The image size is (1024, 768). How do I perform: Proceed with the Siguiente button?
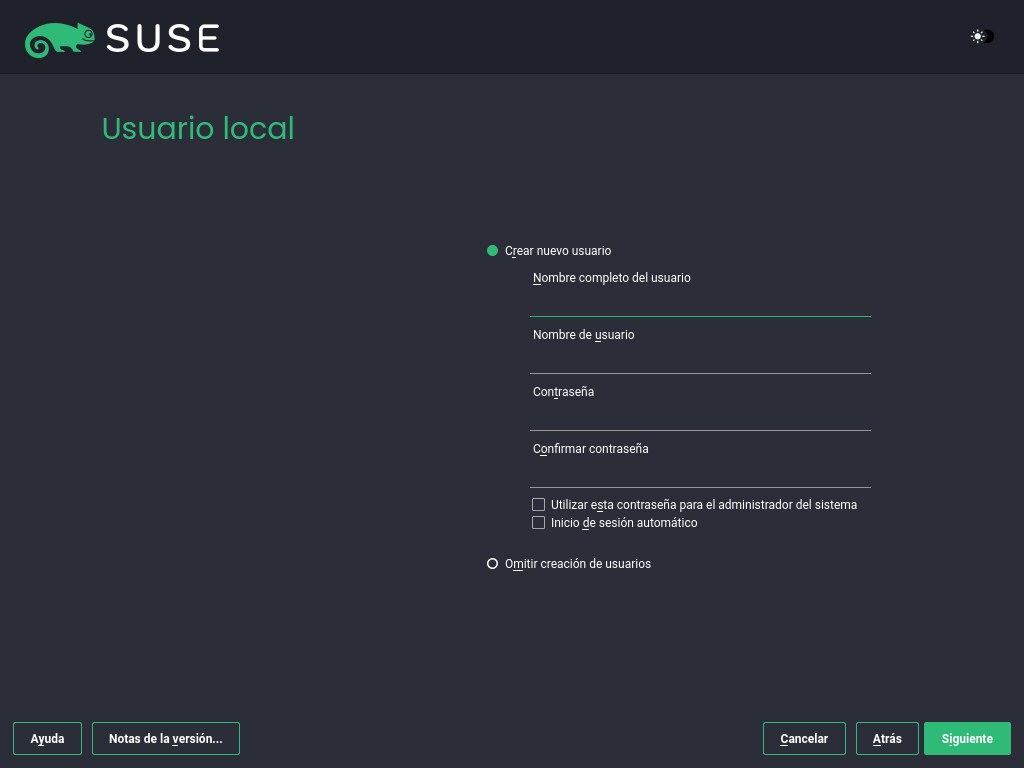(967, 739)
